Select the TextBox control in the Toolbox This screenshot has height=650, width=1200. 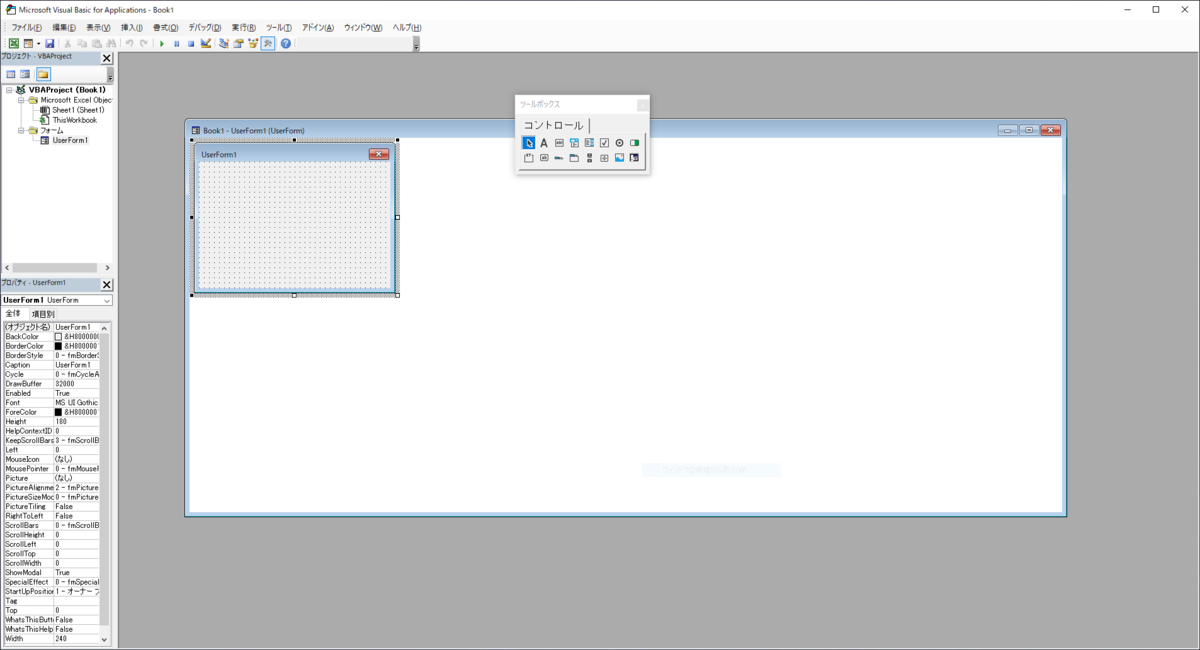559,142
